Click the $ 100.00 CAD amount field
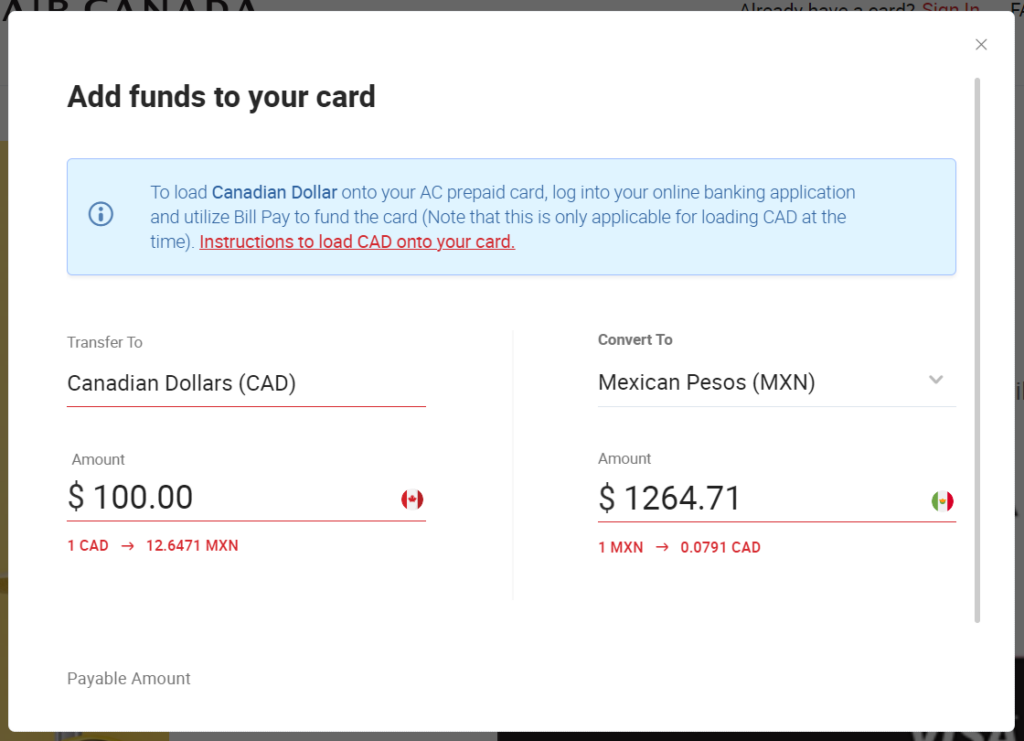The height and width of the screenshot is (741, 1024). click(x=246, y=497)
